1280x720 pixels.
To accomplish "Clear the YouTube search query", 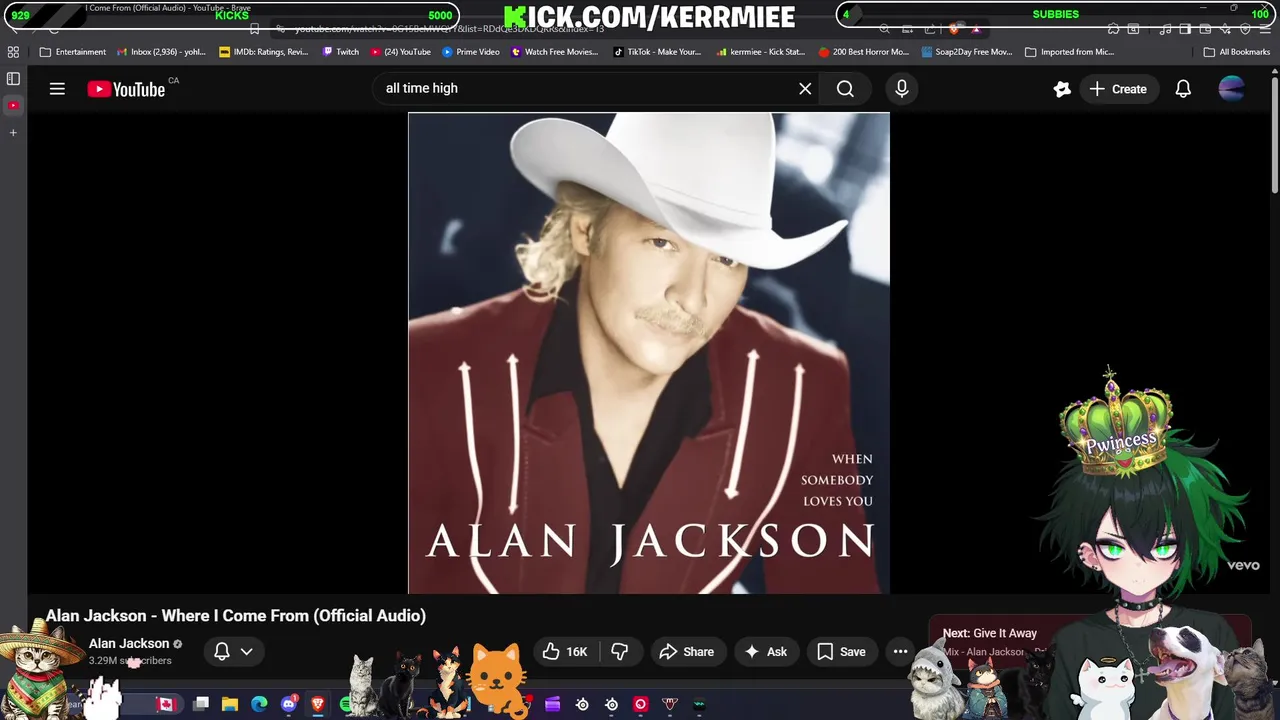I will point(805,89).
